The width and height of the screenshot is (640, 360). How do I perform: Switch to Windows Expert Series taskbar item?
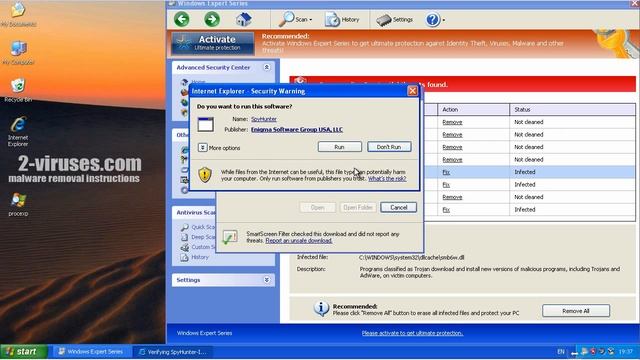point(91,351)
